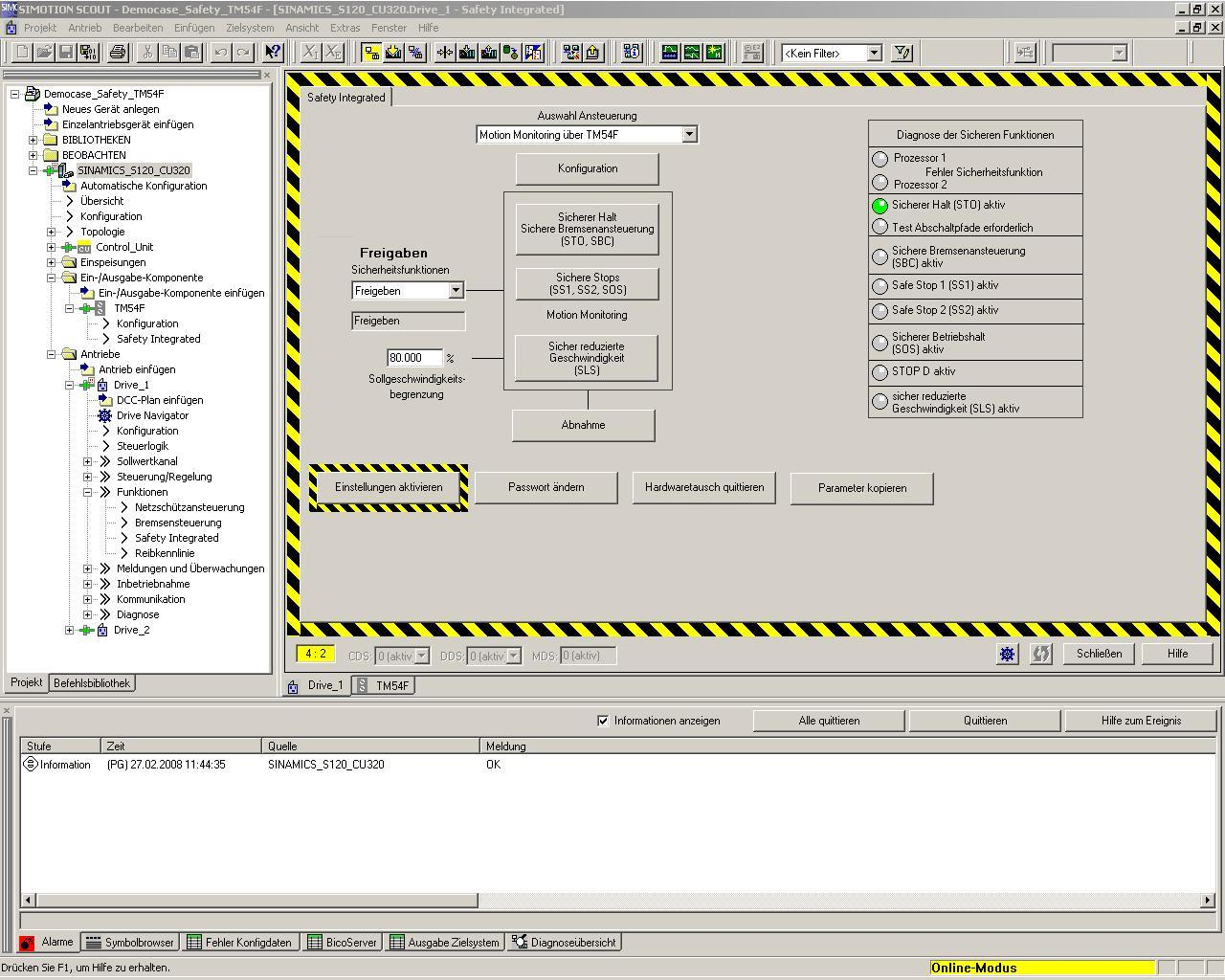Open the measuring function toolbar icon
Screen dimensions: 1225x980
tap(714, 53)
